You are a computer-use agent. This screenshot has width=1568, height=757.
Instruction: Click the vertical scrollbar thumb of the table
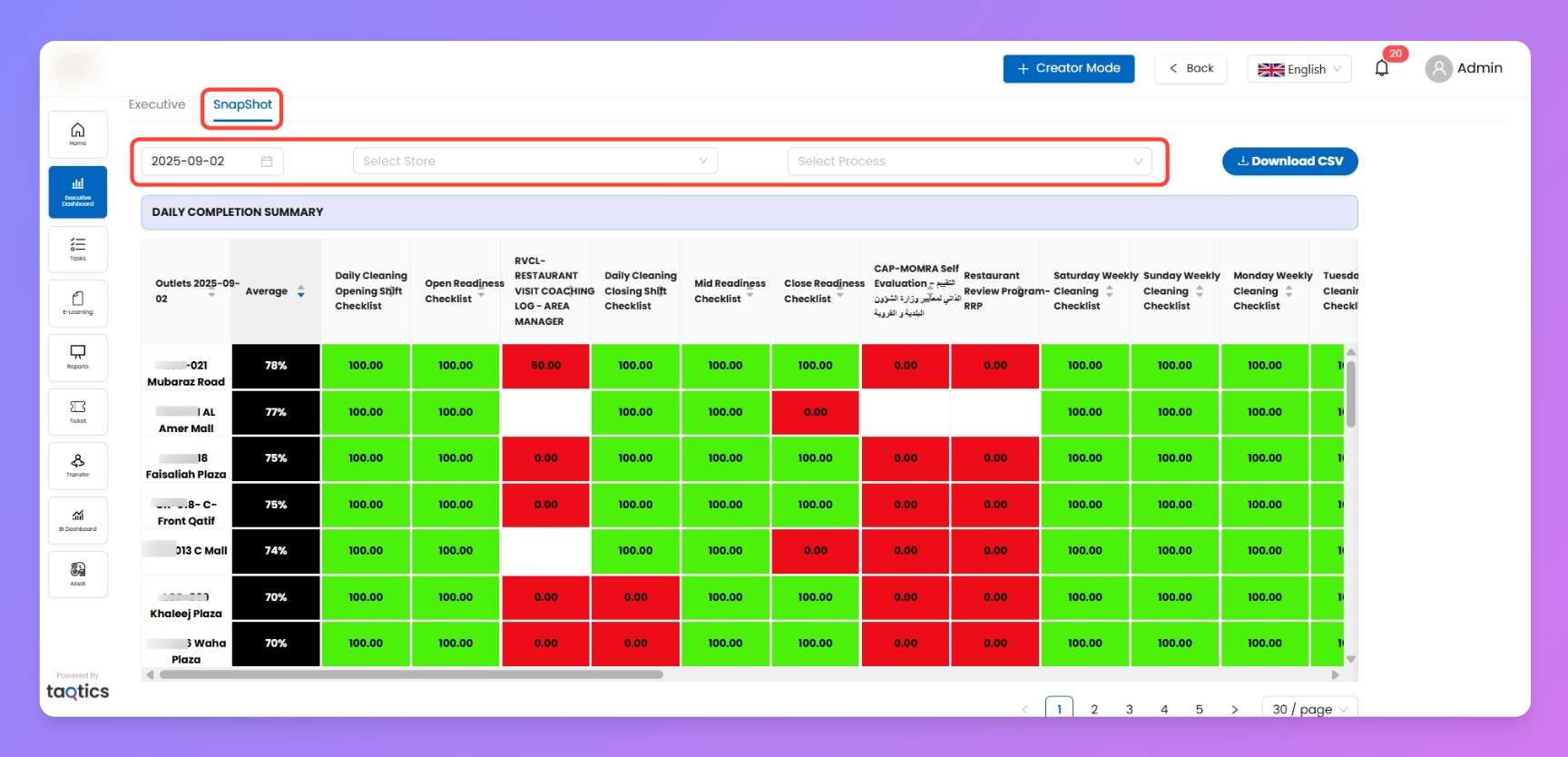[x=1351, y=394]
